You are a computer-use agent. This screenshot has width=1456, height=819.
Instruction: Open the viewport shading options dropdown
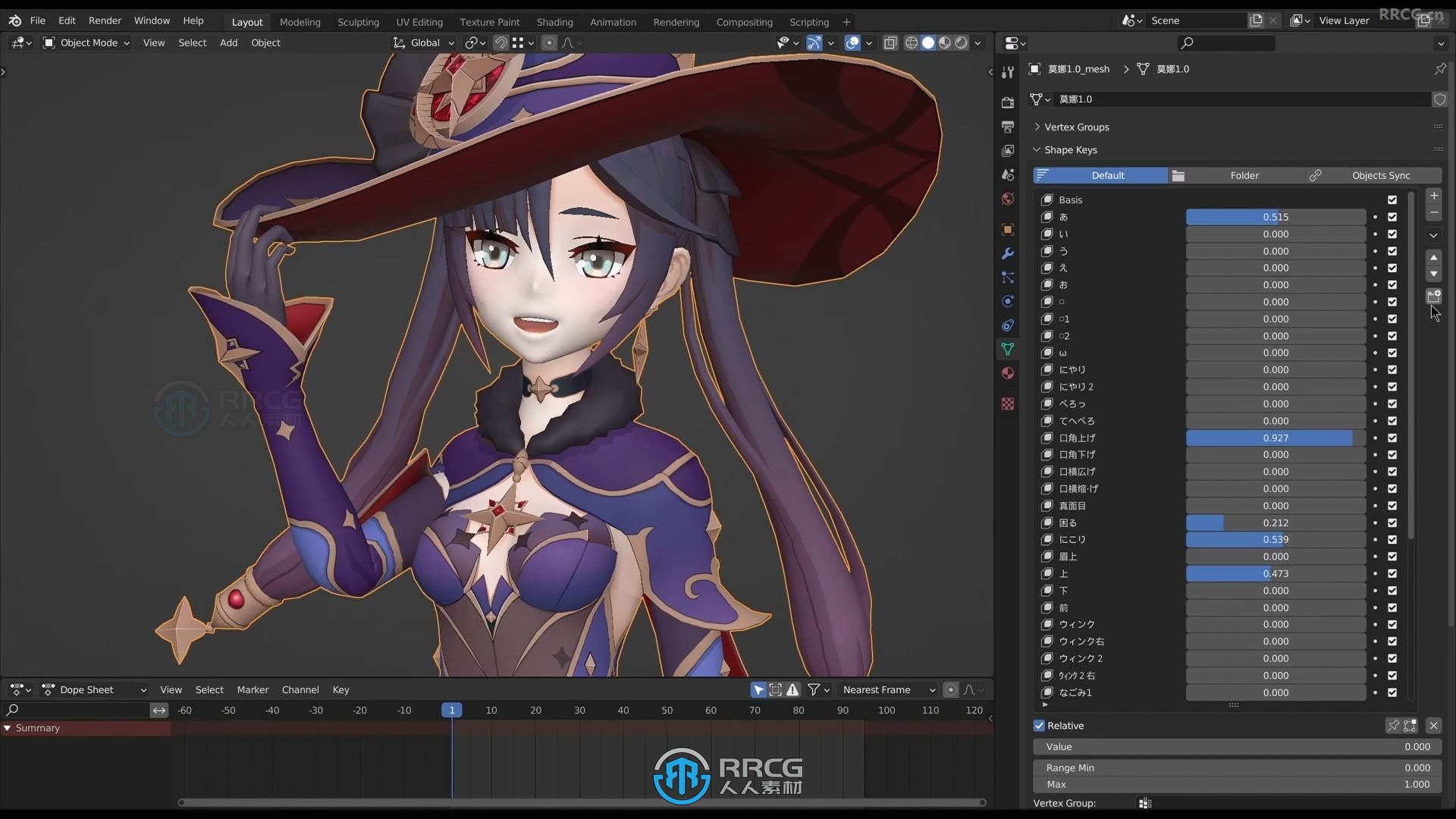point(978,43)
